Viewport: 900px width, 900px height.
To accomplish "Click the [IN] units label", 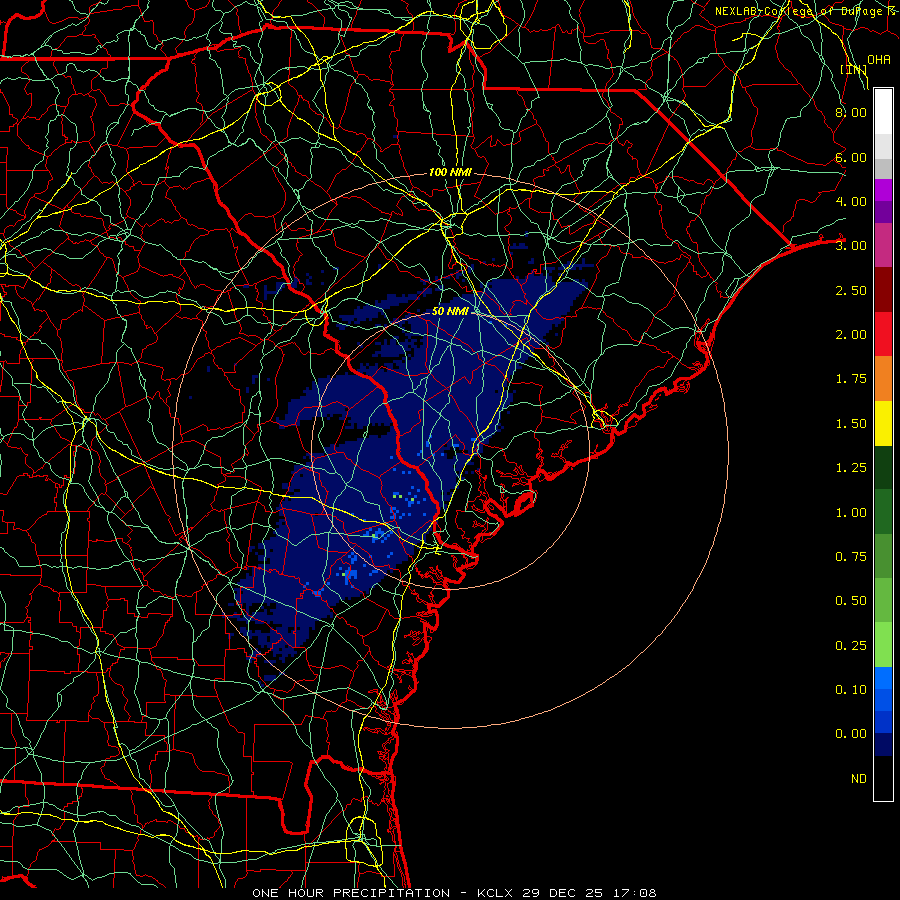I will (x=853, y=70).
